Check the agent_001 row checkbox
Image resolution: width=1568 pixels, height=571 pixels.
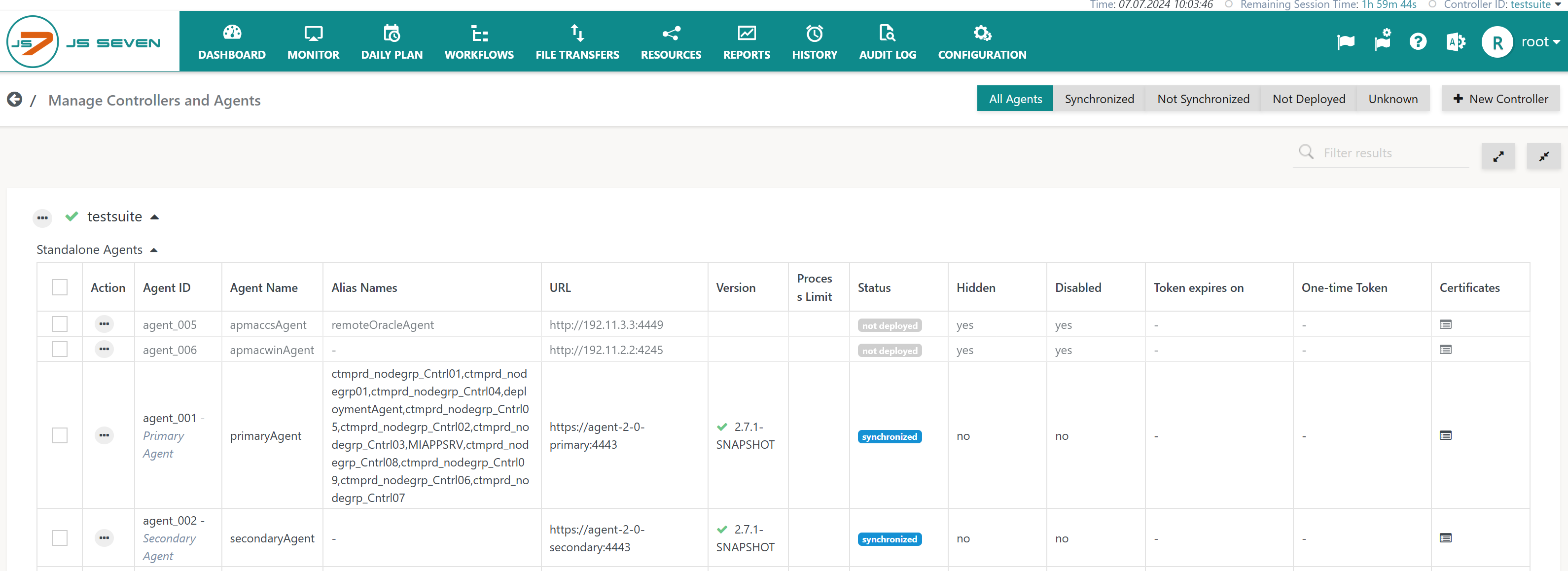click(x=60, y=435)
